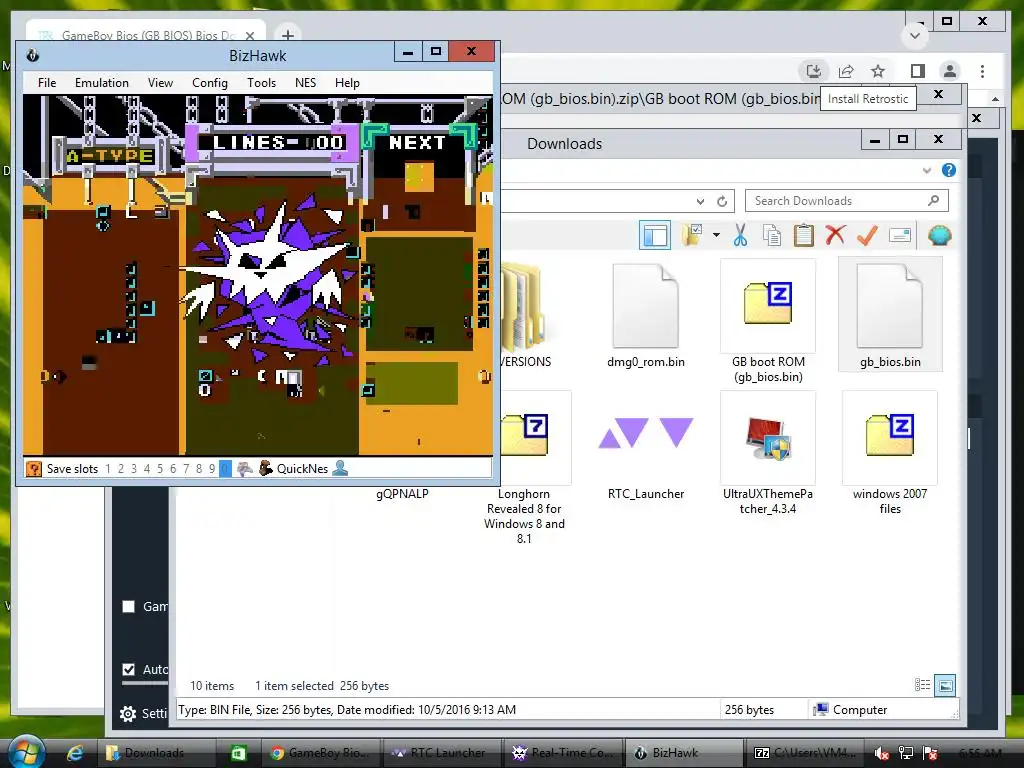
Task: Select the windows 2007 files archive
Action: (x=889, y=454)
